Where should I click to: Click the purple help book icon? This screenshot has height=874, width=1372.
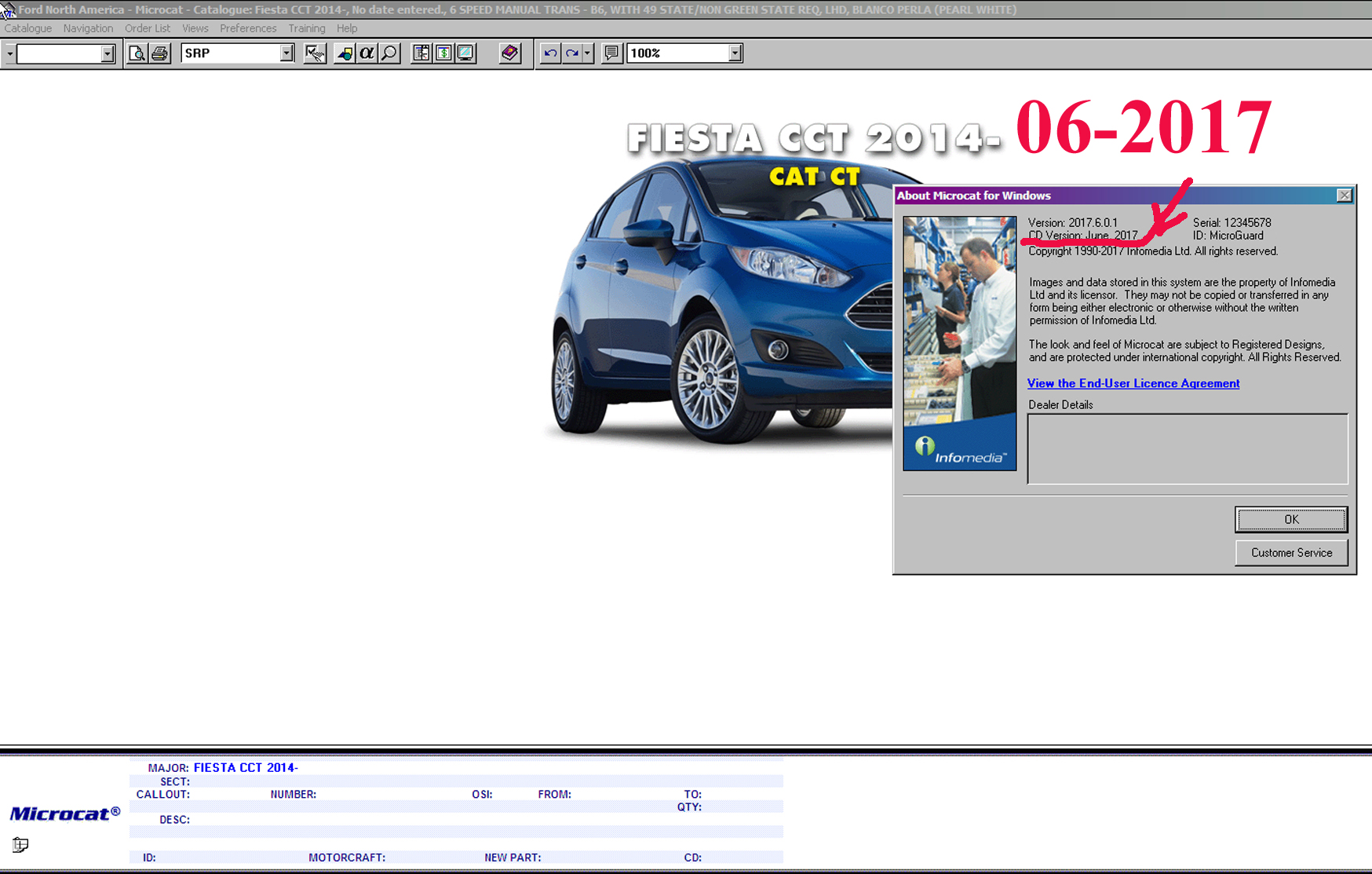tap(509, 53)
